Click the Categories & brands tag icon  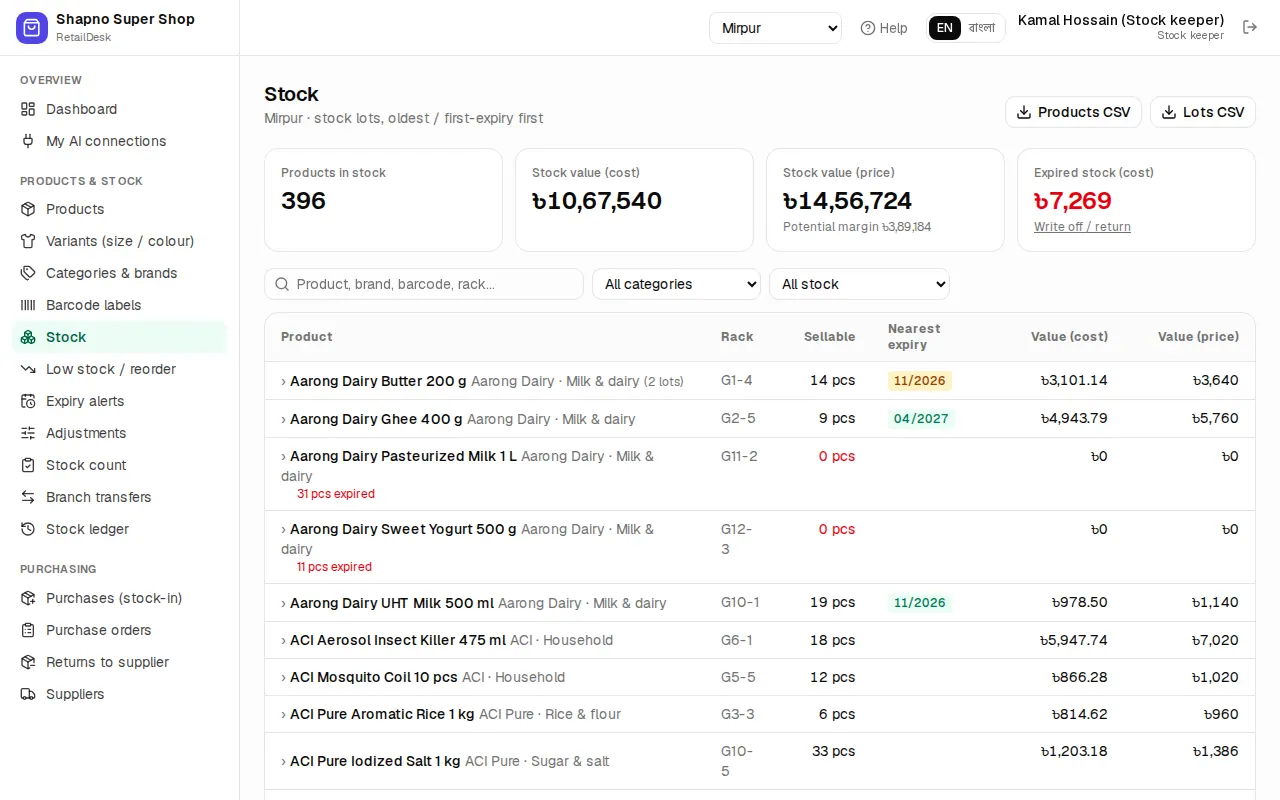(28, 273)
